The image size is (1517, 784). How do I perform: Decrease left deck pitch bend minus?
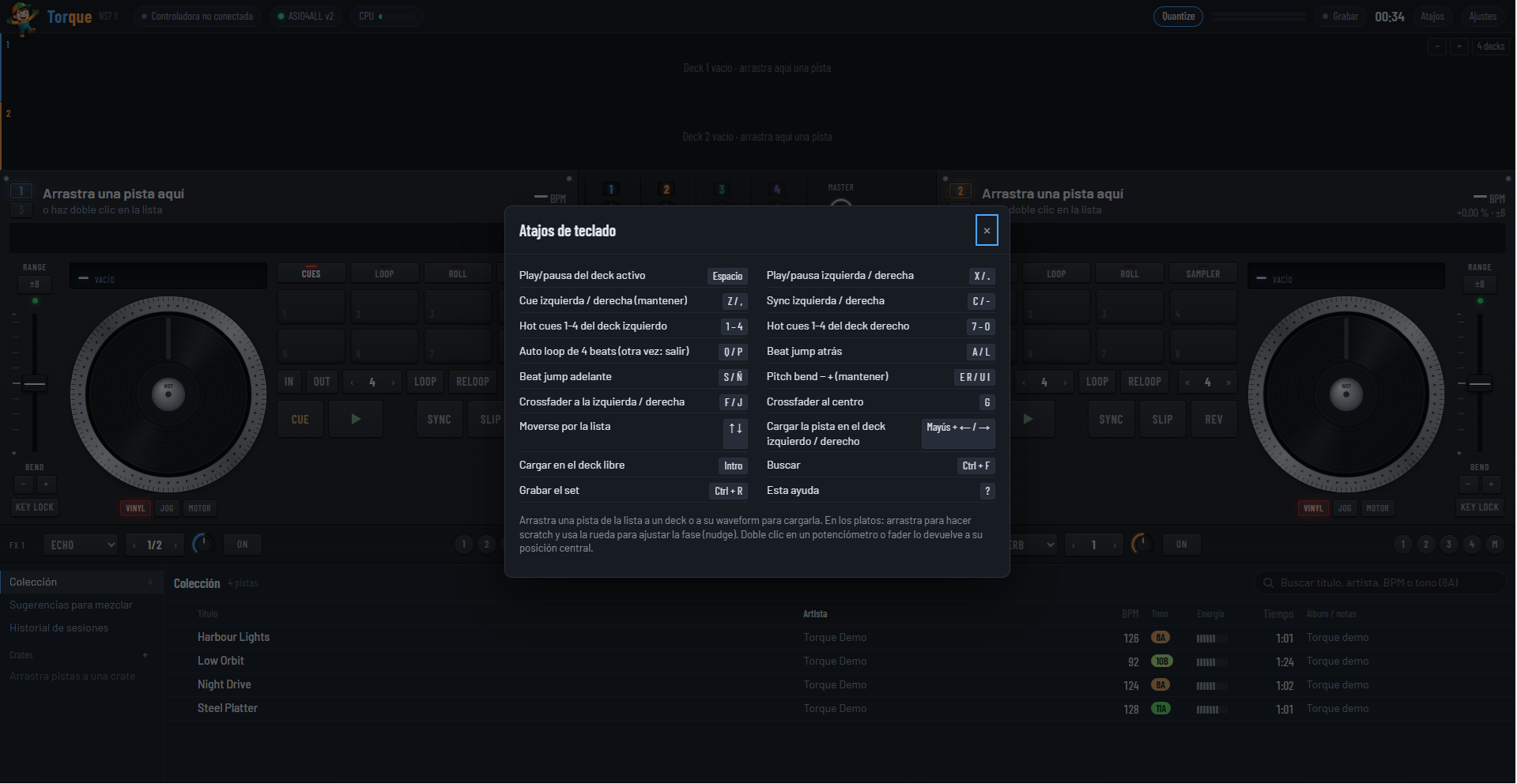pos(24,484)
